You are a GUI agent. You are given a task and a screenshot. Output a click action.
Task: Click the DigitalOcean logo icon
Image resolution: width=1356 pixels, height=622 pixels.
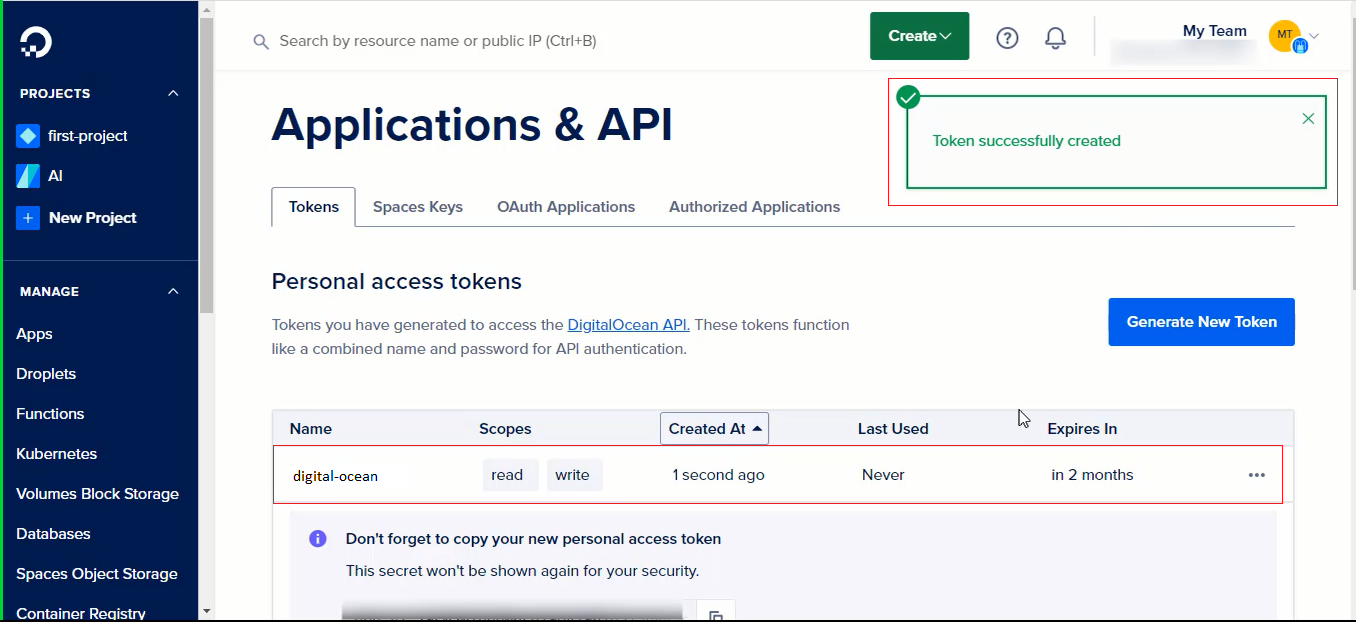[35, 41]
